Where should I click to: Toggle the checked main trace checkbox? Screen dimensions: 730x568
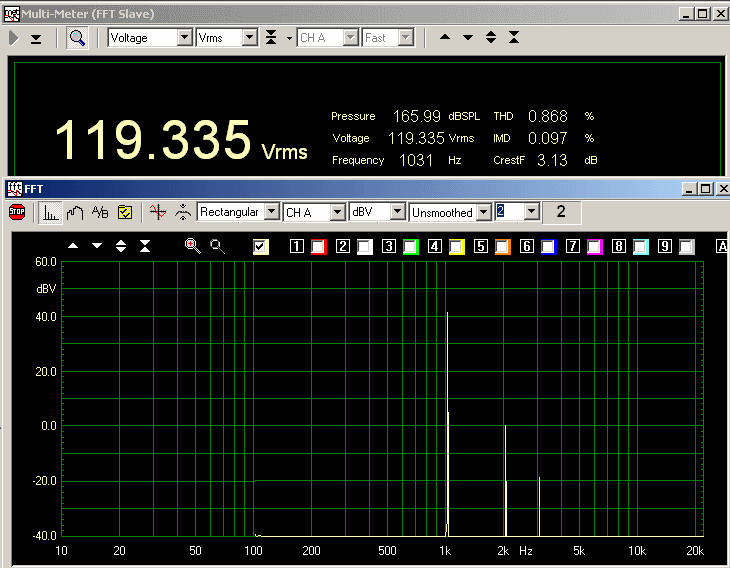pyautogui.click(x=261, y=246)
